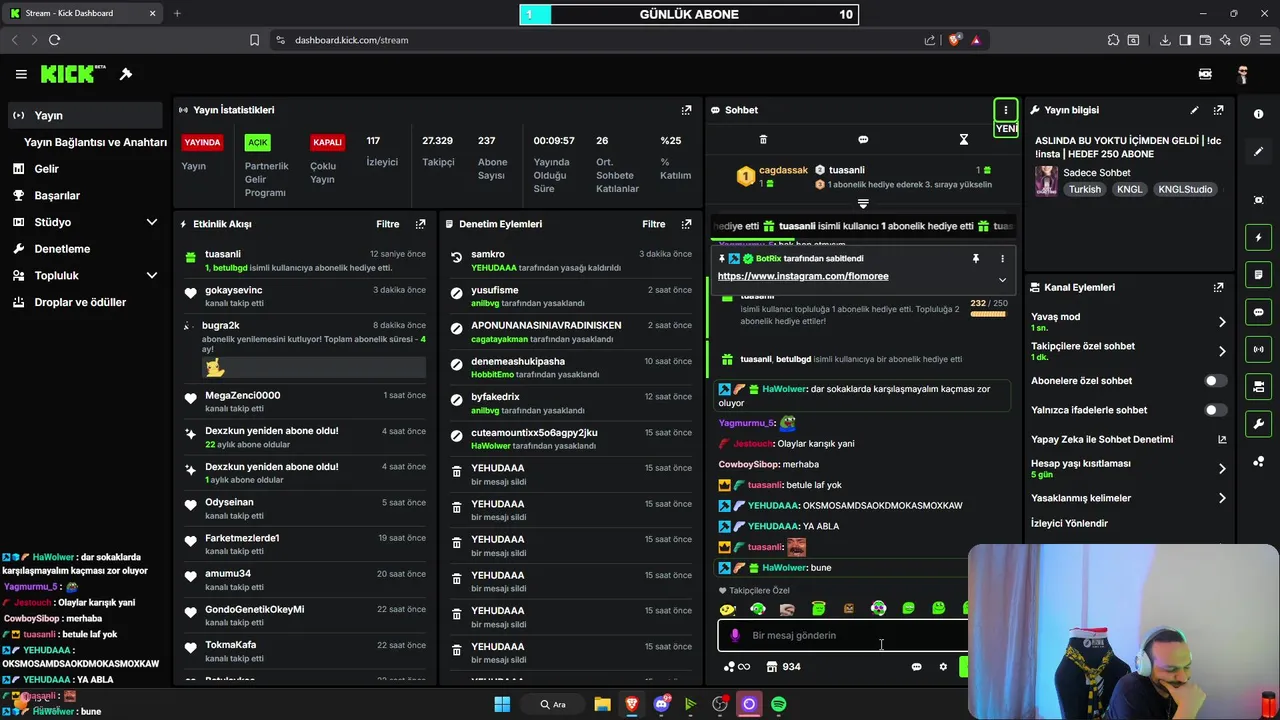The height and width of the screenshot is (720, 1280).
Task: Click the document icon in right sidebar
Action: 1258,275
